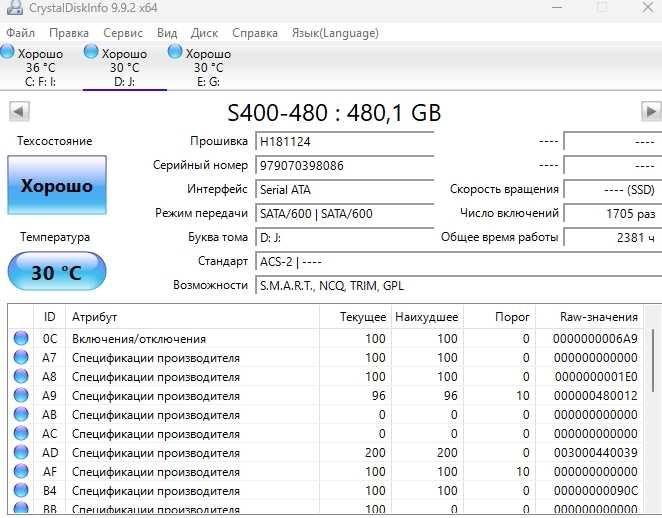The width and height of the screenshot is (662, 518).
Task: Go to previous disk with left arrow
Action: point(19,112)
